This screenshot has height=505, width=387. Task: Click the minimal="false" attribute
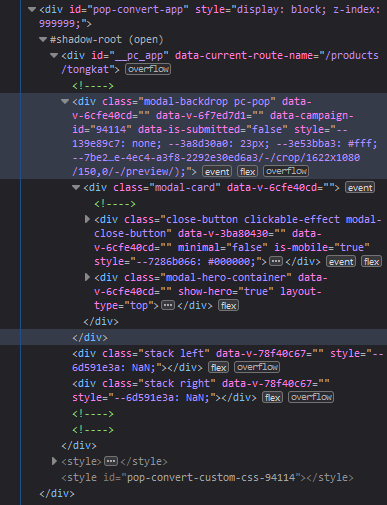point(223,247)
